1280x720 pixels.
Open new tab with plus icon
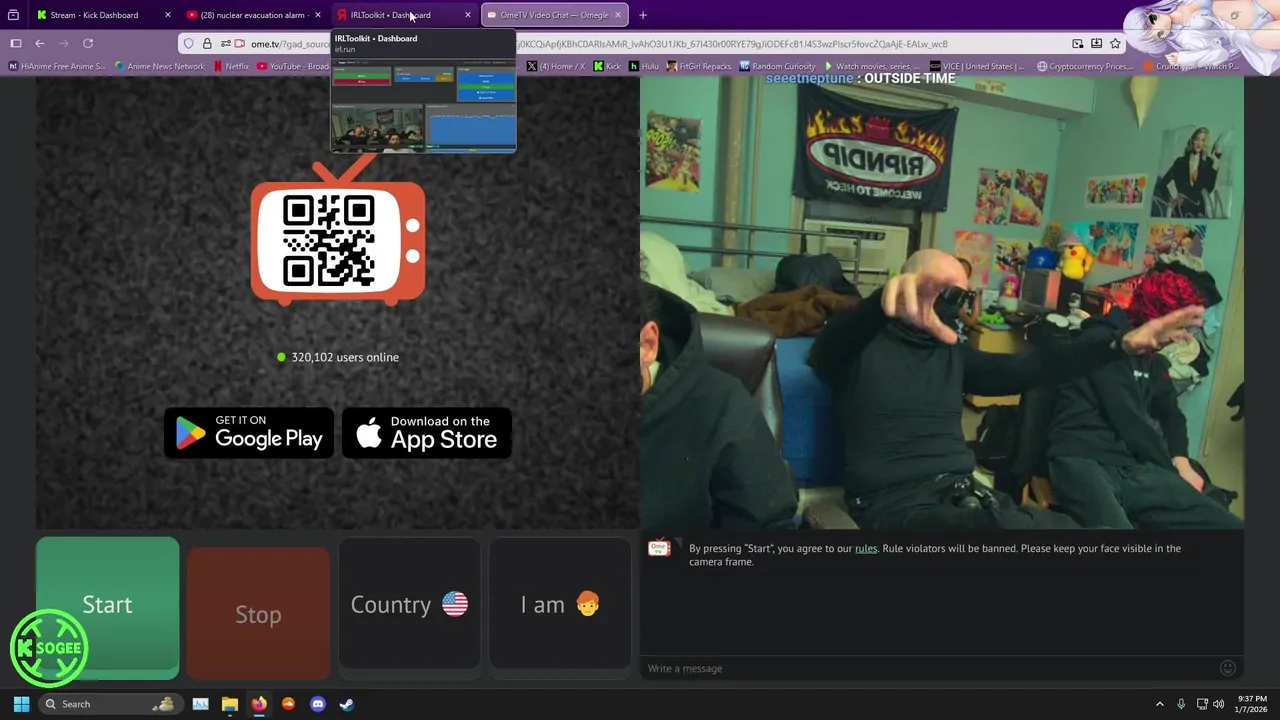click(x=643, y=15)
